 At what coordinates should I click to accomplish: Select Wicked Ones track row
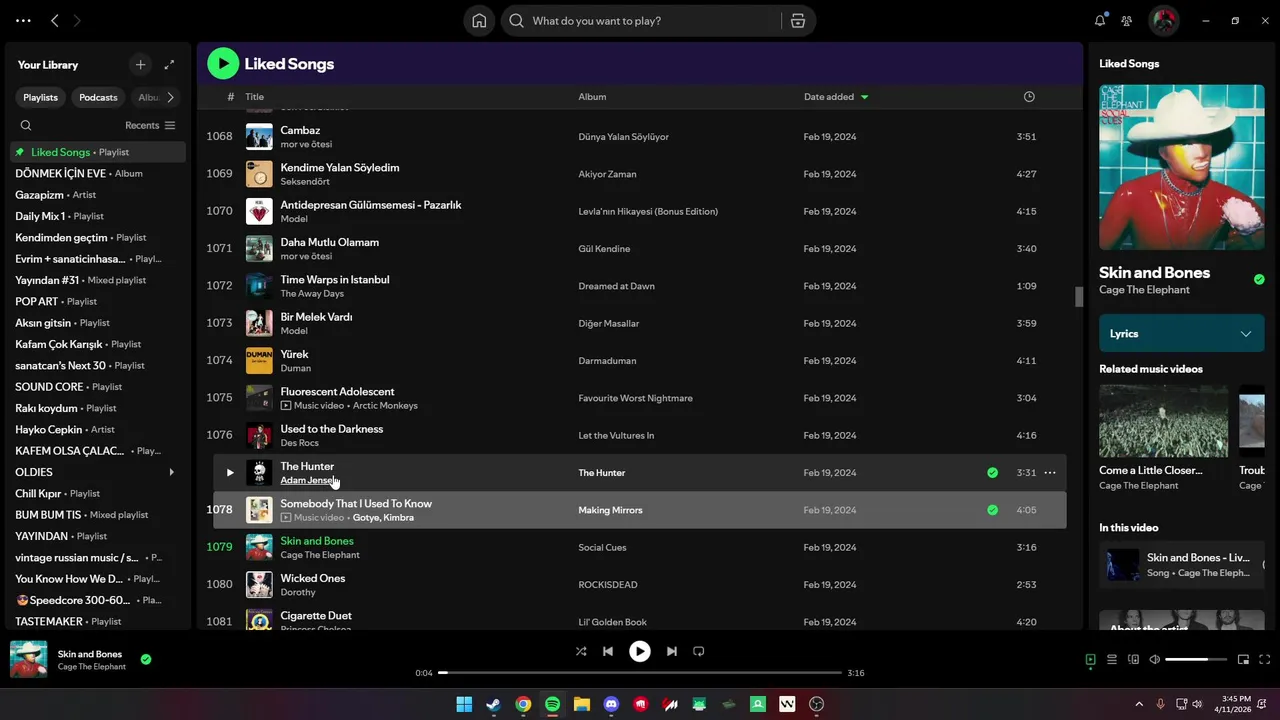tap(640, 585)
